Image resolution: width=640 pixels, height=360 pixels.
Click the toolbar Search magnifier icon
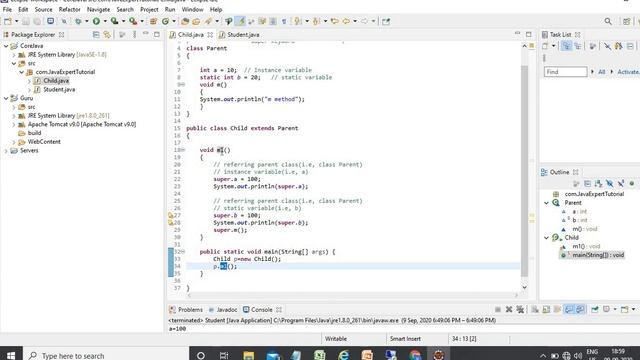[x=608, y=21]
